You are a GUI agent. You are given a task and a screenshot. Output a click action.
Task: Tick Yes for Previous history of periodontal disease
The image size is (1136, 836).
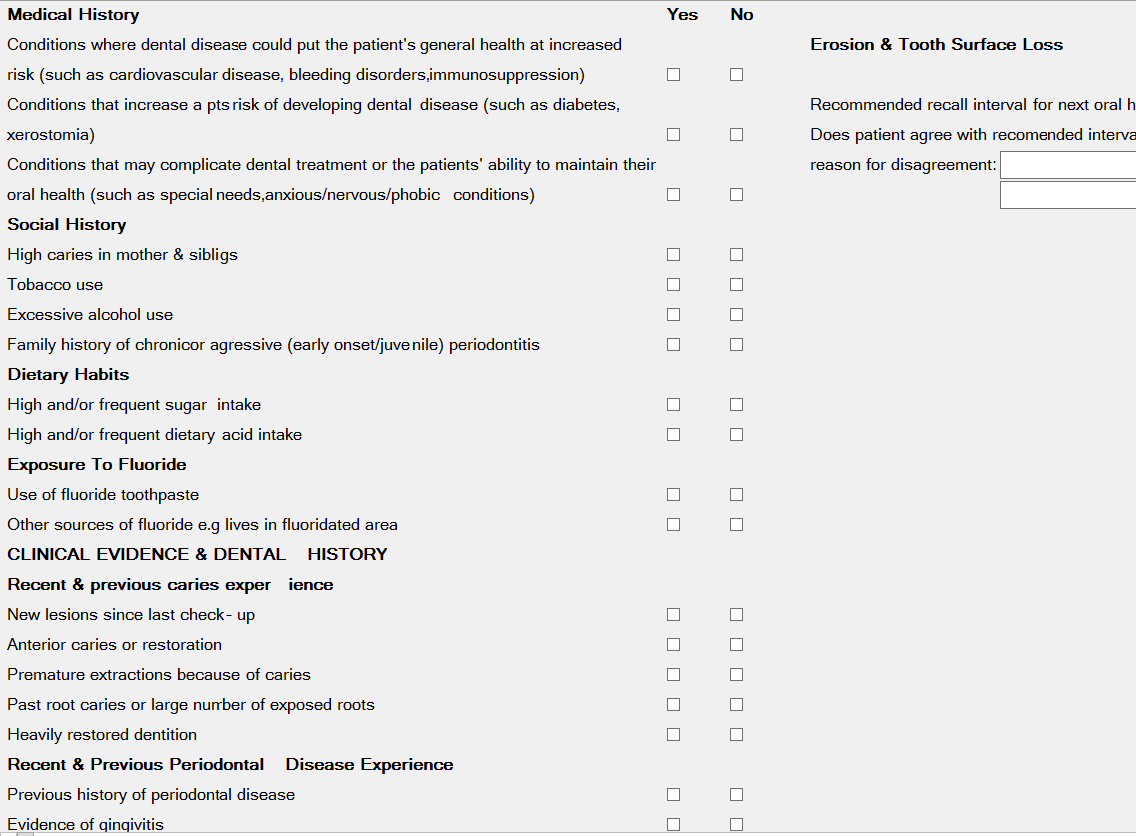coord(674,795)
